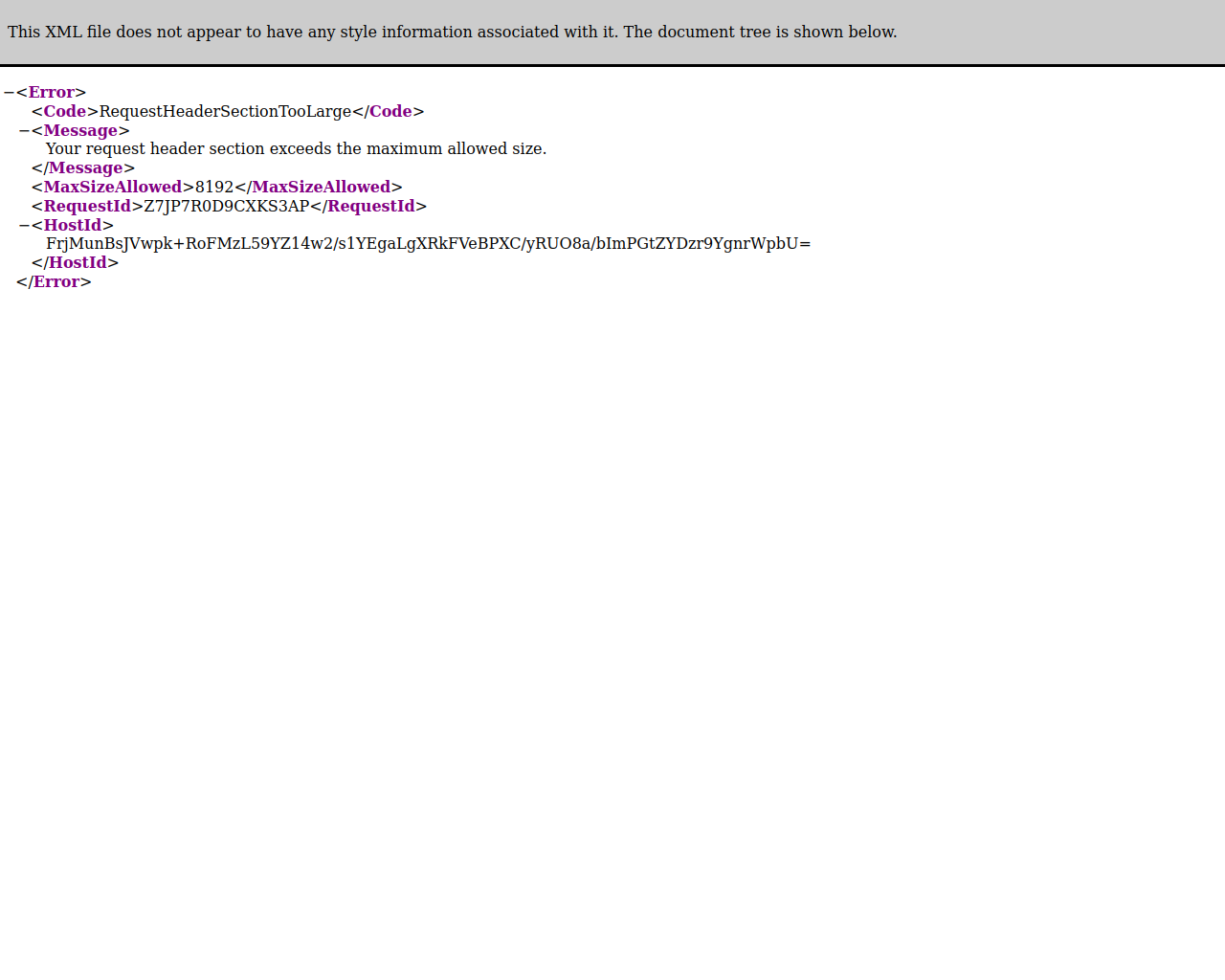Click the 'Your request header section exceeds' message

pyautogui.click(x=296, y=149)
